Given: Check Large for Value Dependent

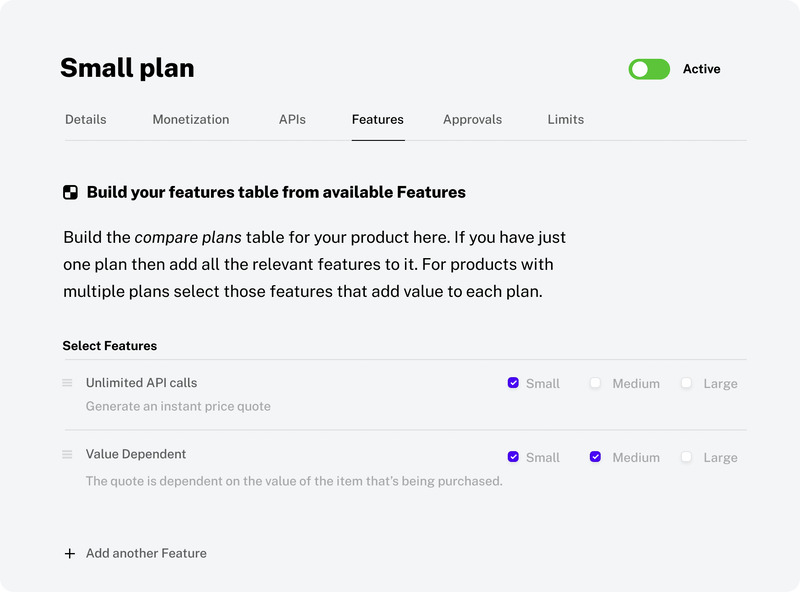Looking at the screenshot, I should click(686, 457).
